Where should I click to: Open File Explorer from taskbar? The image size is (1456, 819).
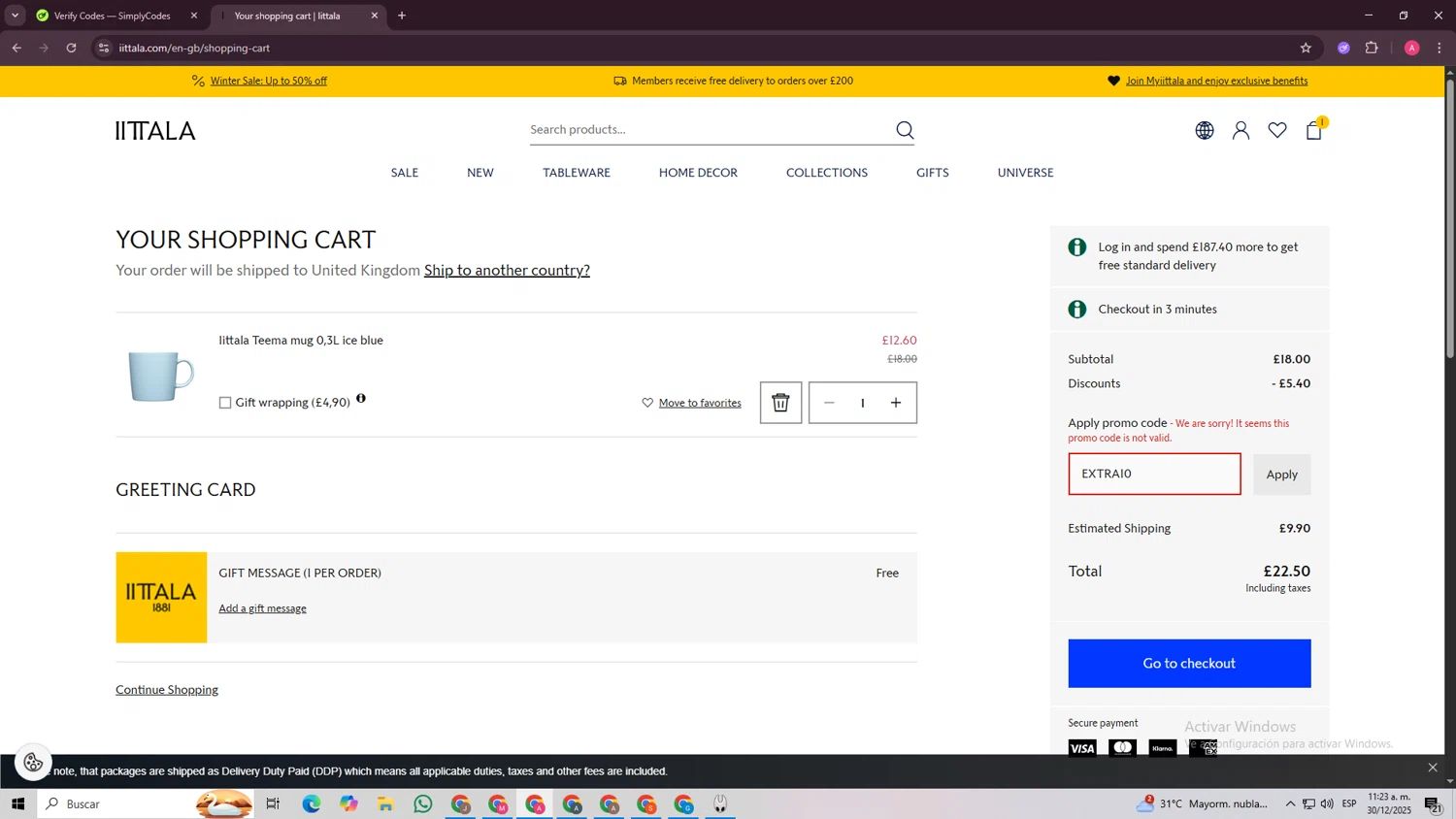pyautogui.click(x=385, y=804)
